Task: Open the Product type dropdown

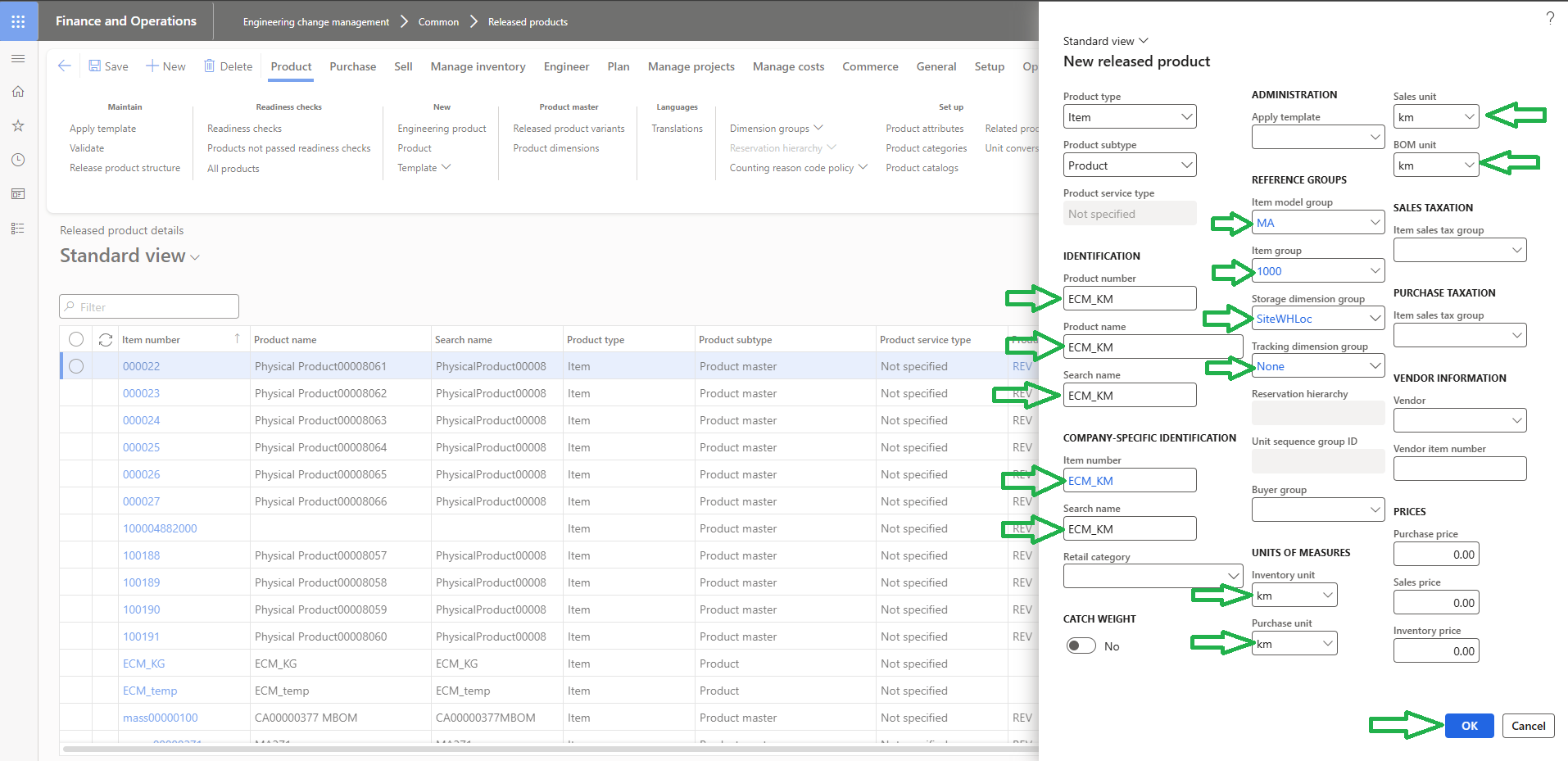Action: tap(1185, 116)
